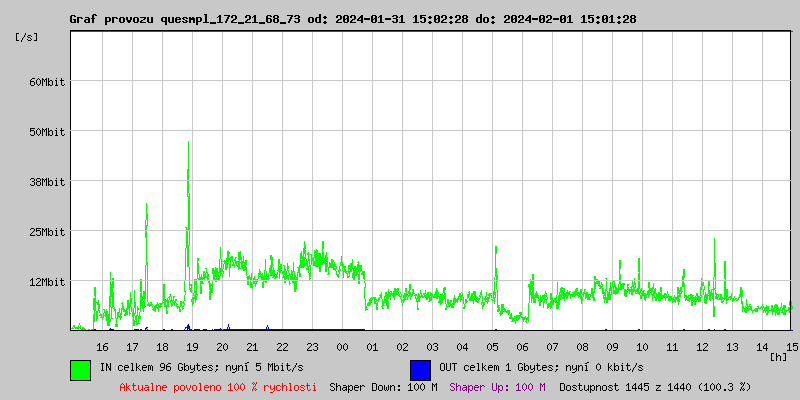
Task: Click the 08 hour marker on x-axis
Action: click(582, 346)
